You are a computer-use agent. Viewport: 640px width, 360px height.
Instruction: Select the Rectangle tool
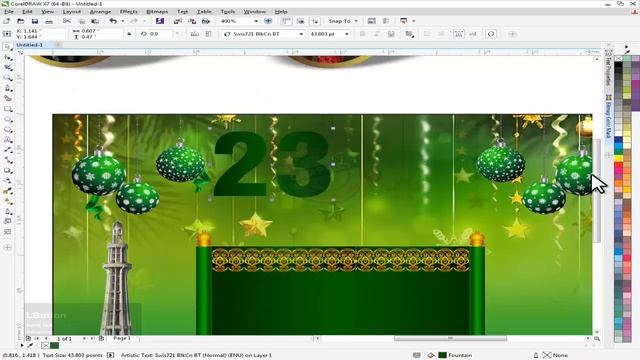[x=7, y=109]
